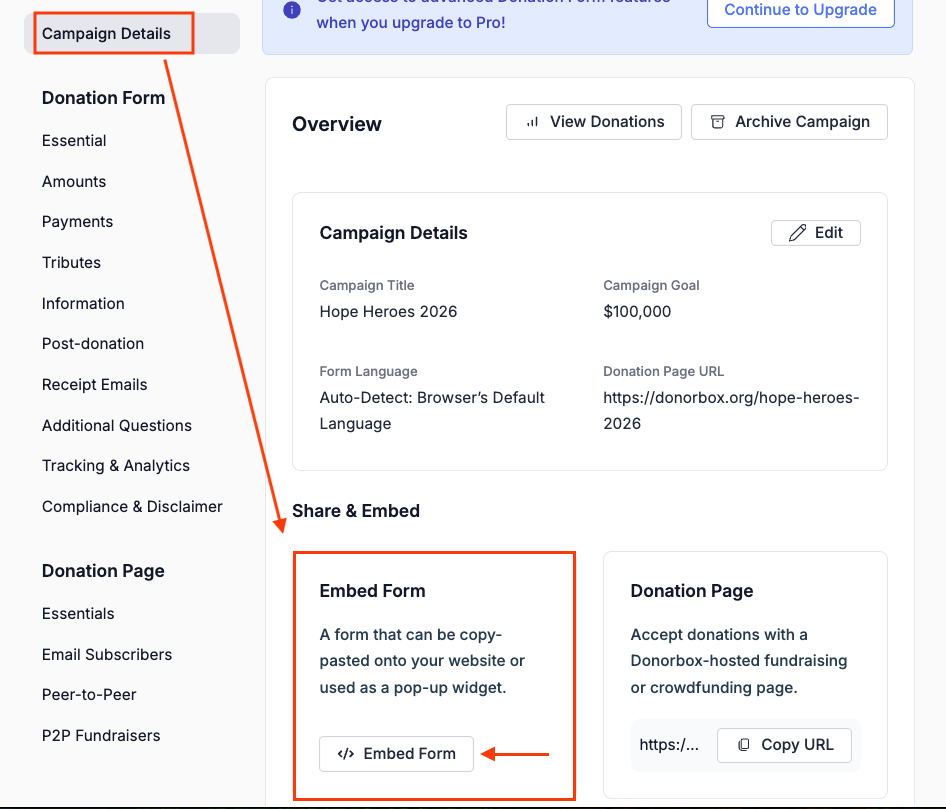The image size is (946, 809).
Task: Open Campaign Details in sidebar
Action: 132,34
